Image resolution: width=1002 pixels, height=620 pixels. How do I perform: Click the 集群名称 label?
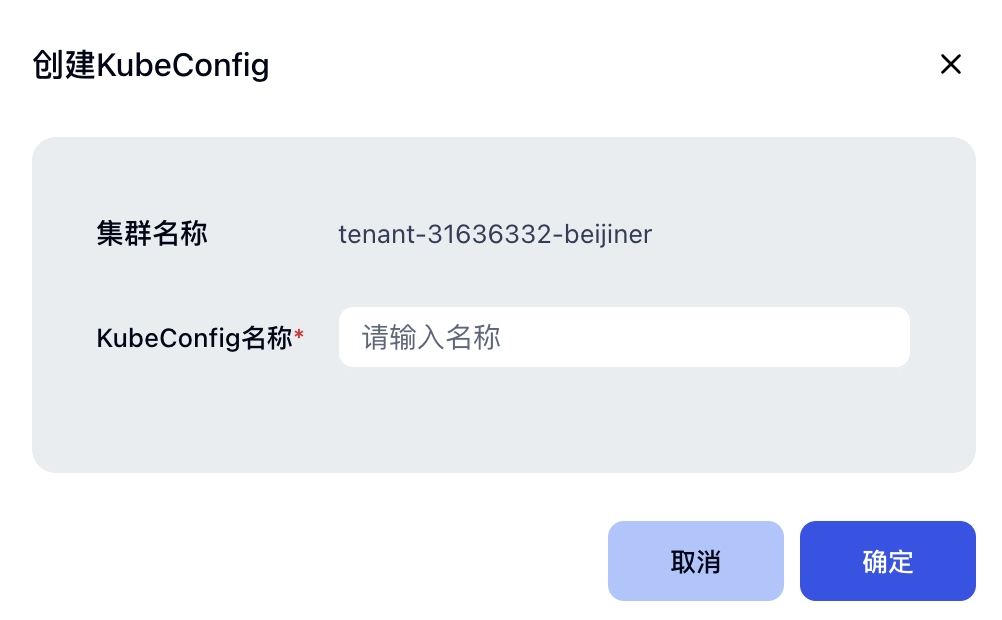[152, 234]
